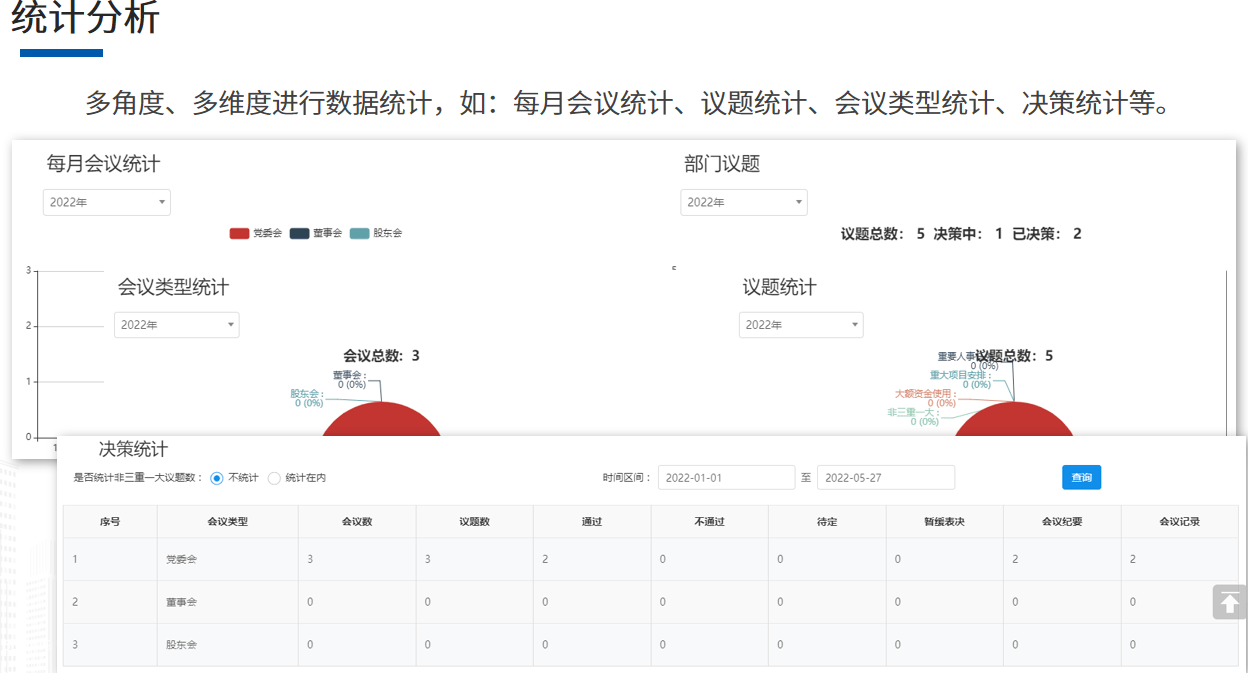Click the 每月会议统计 section title
The image size is (1248, 673).
(103, 164)
